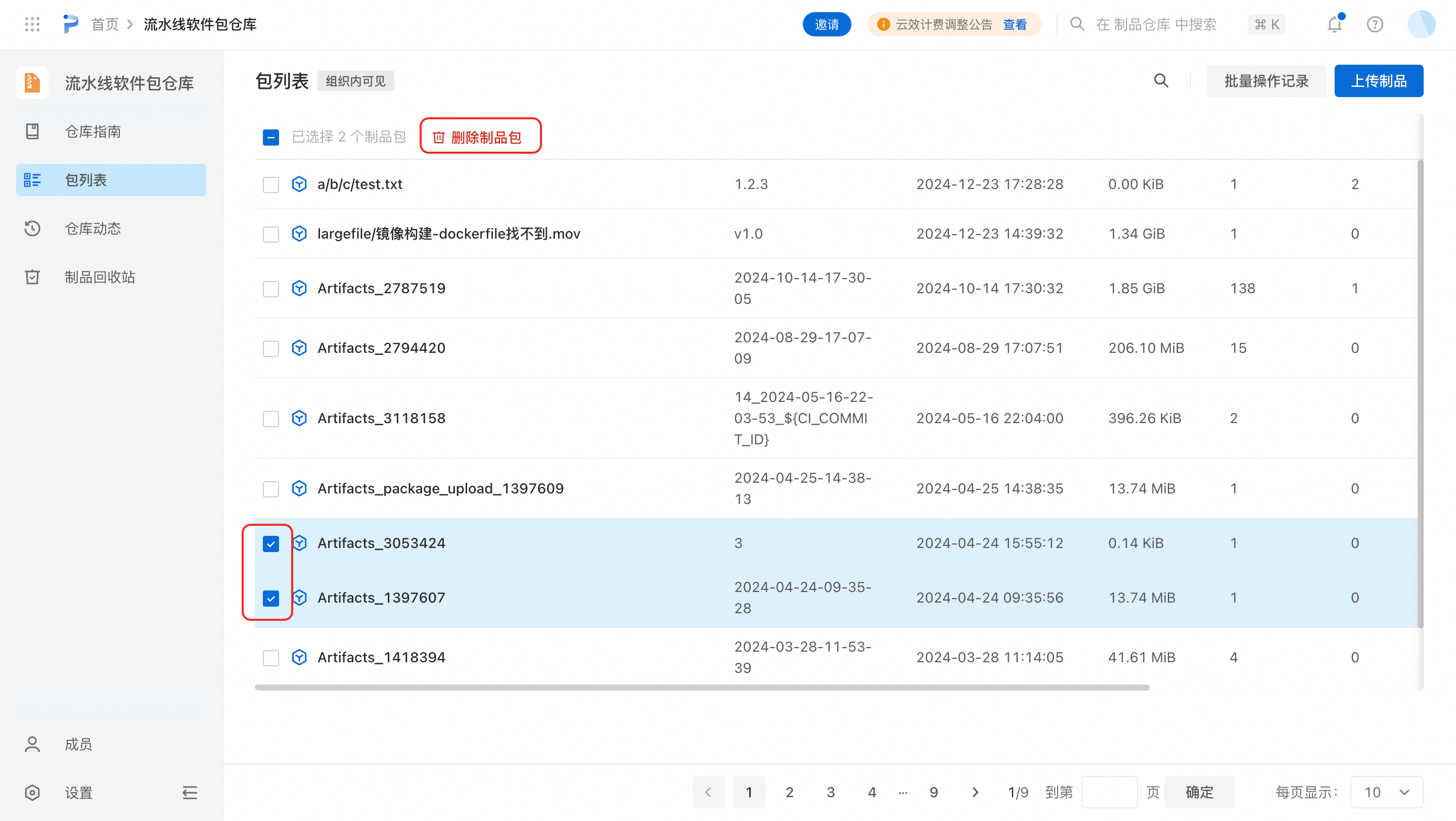The width and height of the screenshot is (1456, 821).
Task: Click the package list search icon
Action: click(1161, 81)
